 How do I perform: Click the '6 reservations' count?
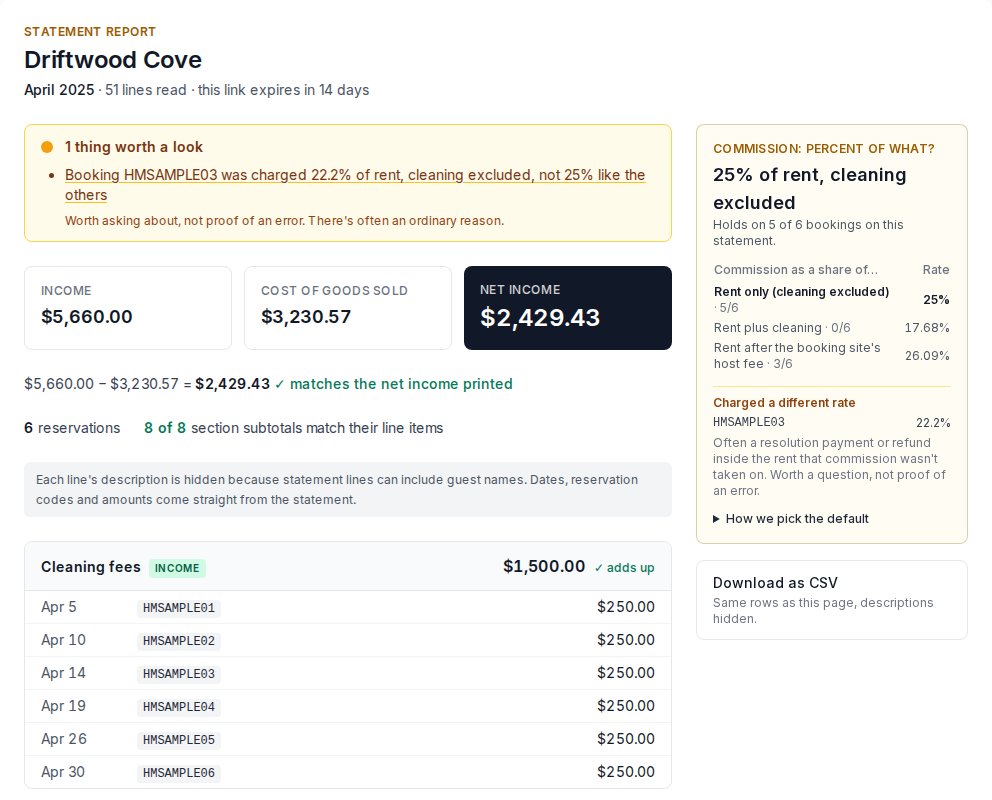click(72, 428)
